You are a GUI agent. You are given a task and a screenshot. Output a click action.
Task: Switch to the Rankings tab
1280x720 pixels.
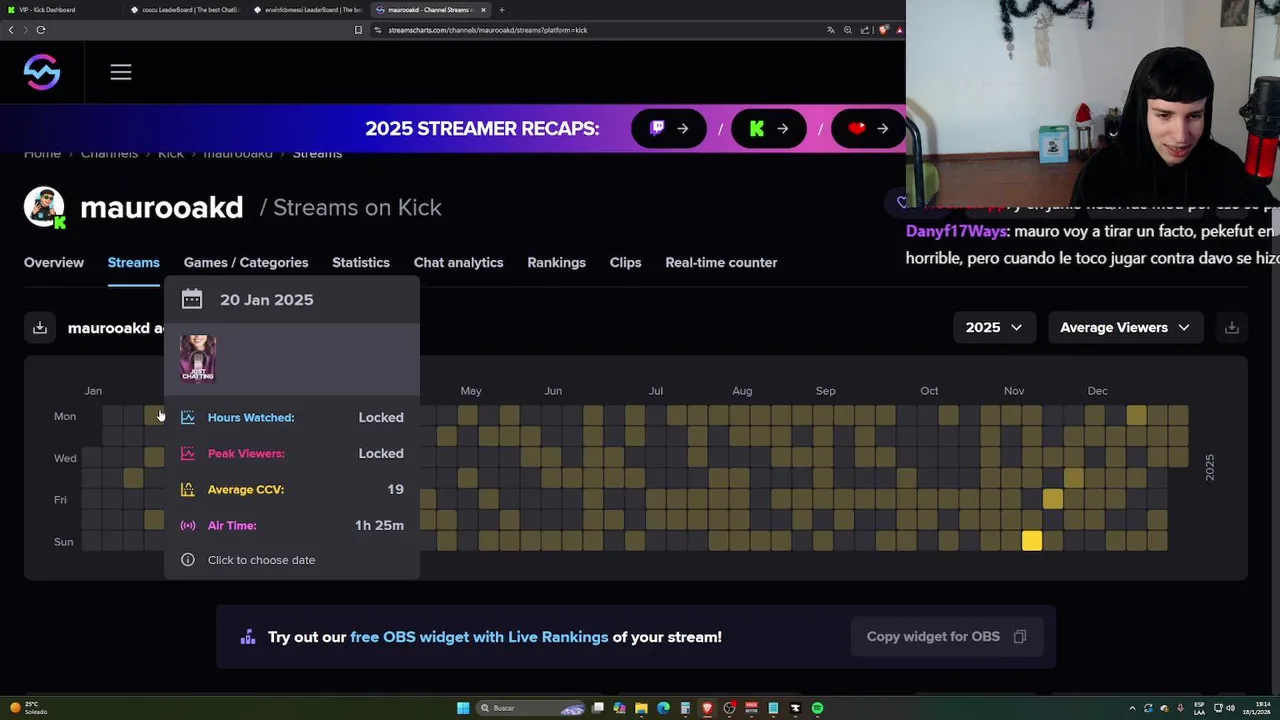coord(556,262)
